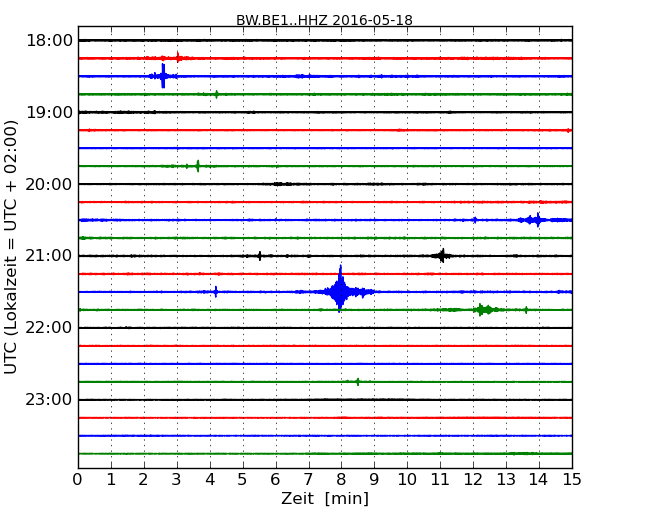Image resolution: width=650 pixels, height=520 pixels.
Task: Click x-axis tick label 13
Action: tap(506, 480)
